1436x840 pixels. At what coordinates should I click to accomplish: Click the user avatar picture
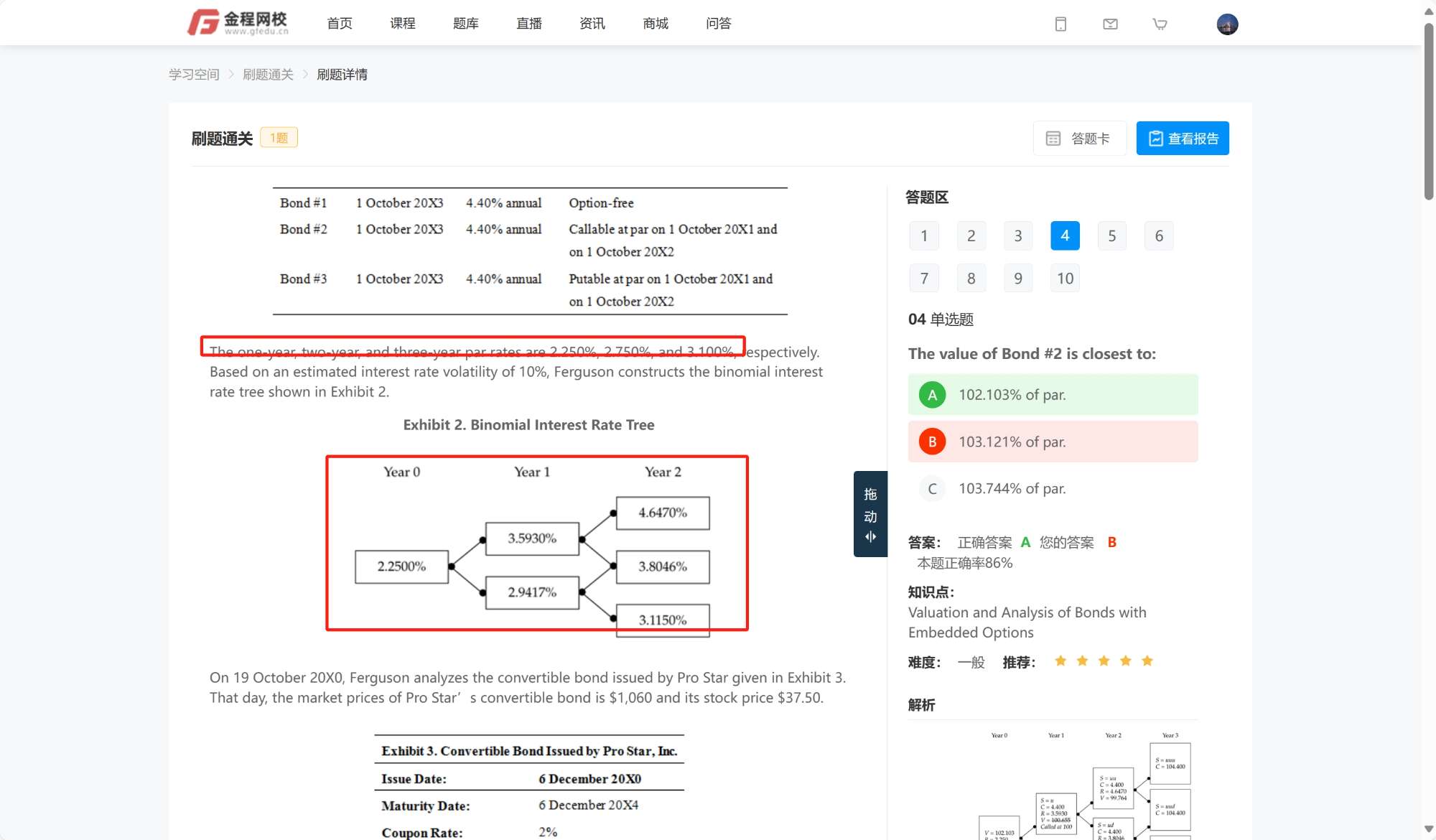(1227, 24)
